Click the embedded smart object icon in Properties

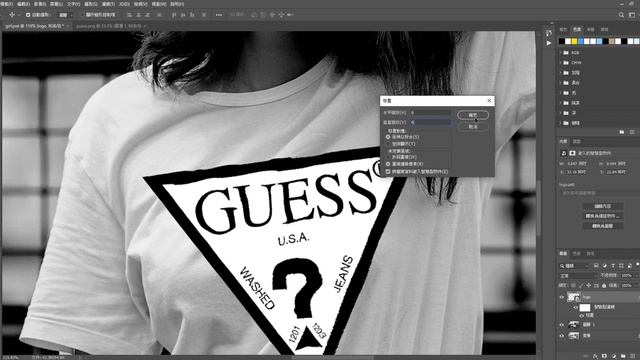[564, 153]
